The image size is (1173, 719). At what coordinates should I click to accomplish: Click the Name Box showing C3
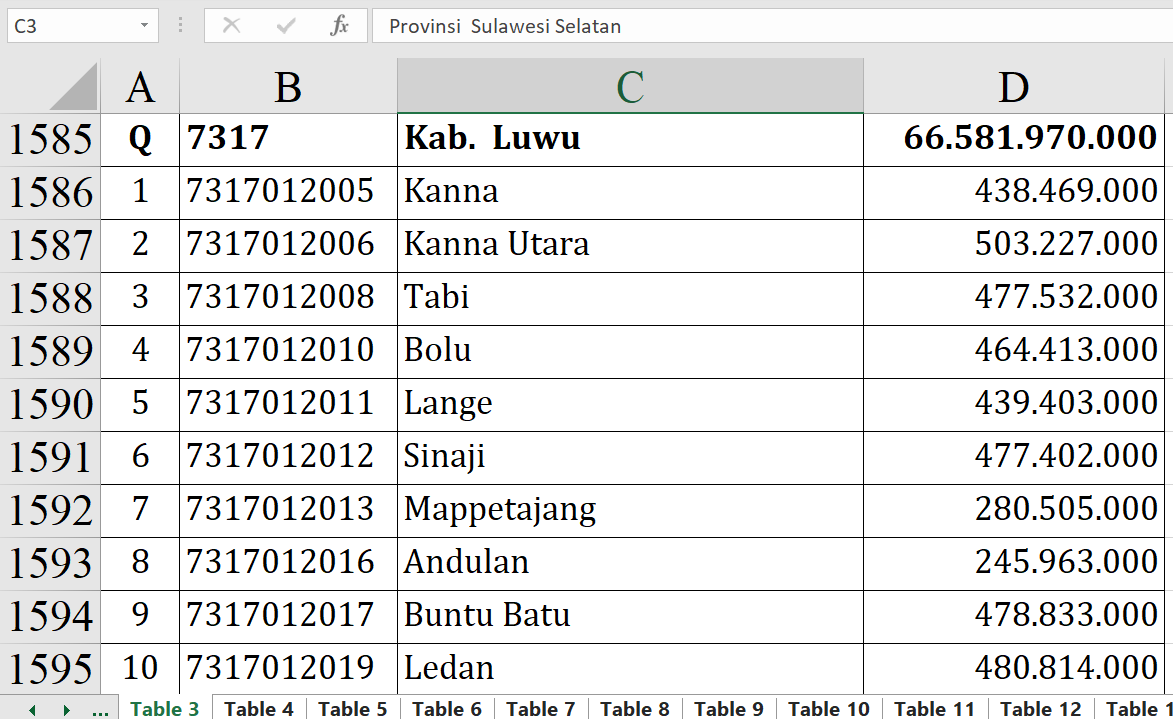coord(68,26)
